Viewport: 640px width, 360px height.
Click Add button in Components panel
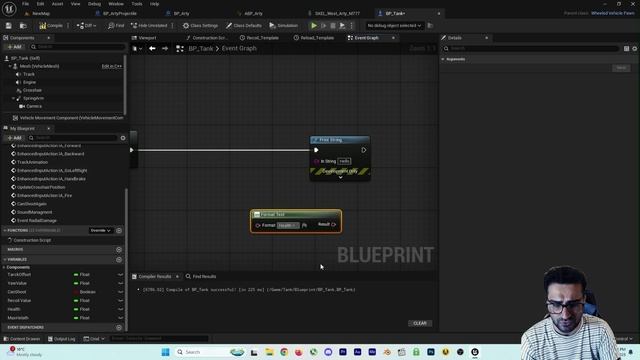coord(14,47)
